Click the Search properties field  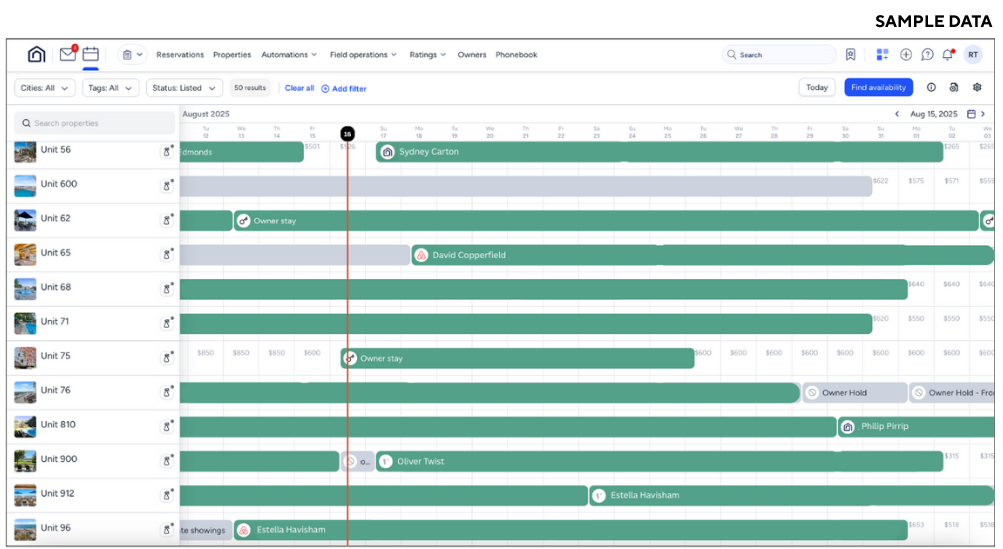[96, 123]
